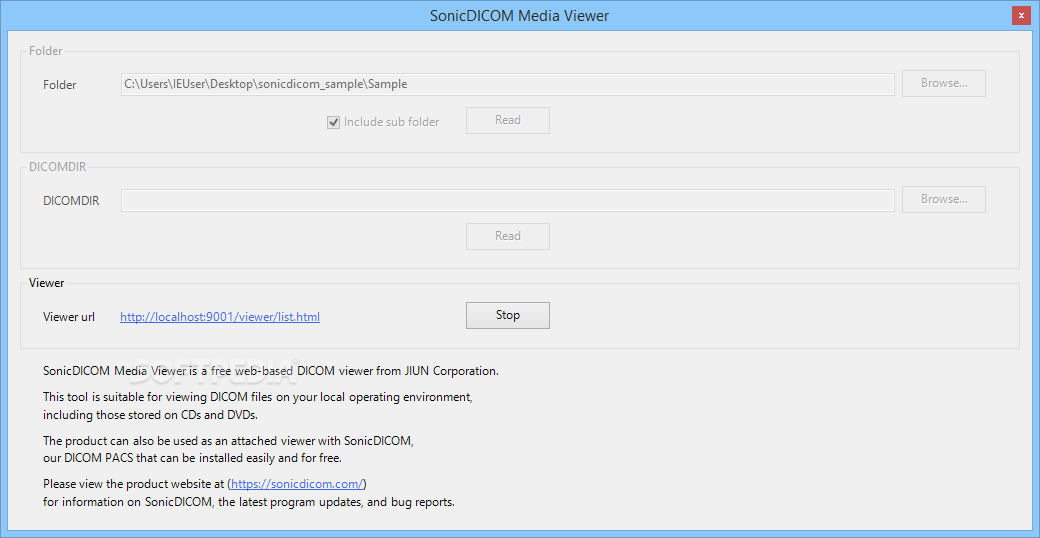Click the DICOM PACS description line
Screen dimensions: 1040x538
pos(192,458)
